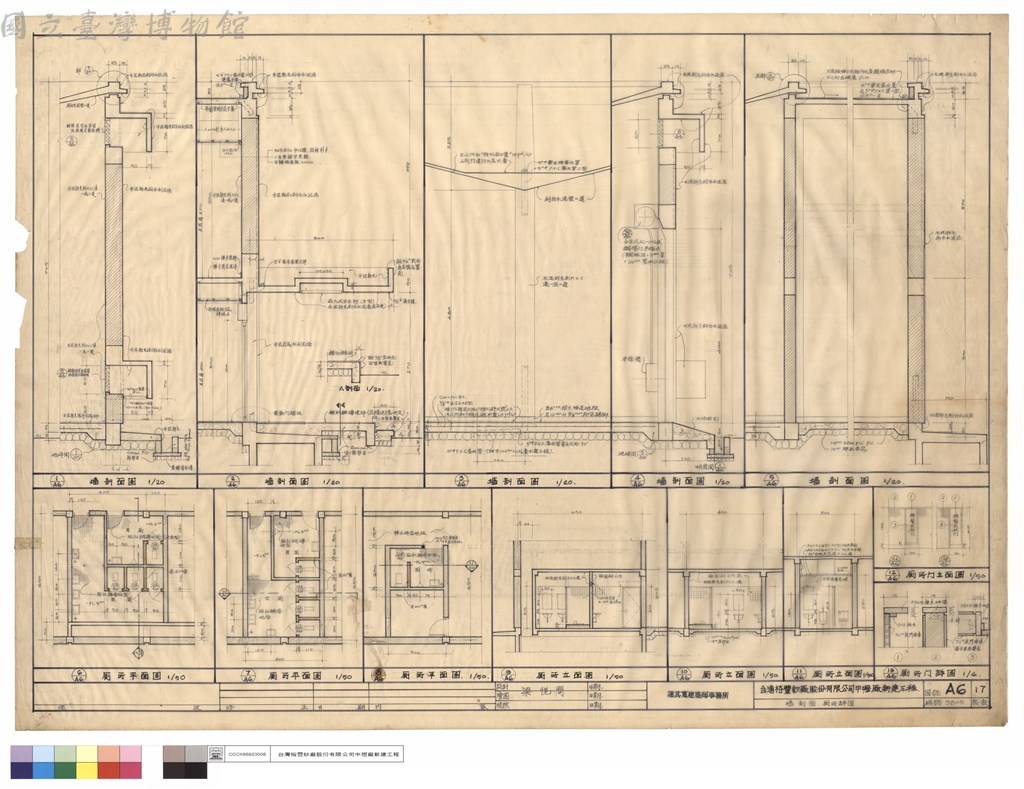Pick the dark green color swatch
1024x789 pixels.
coord(65,770)
